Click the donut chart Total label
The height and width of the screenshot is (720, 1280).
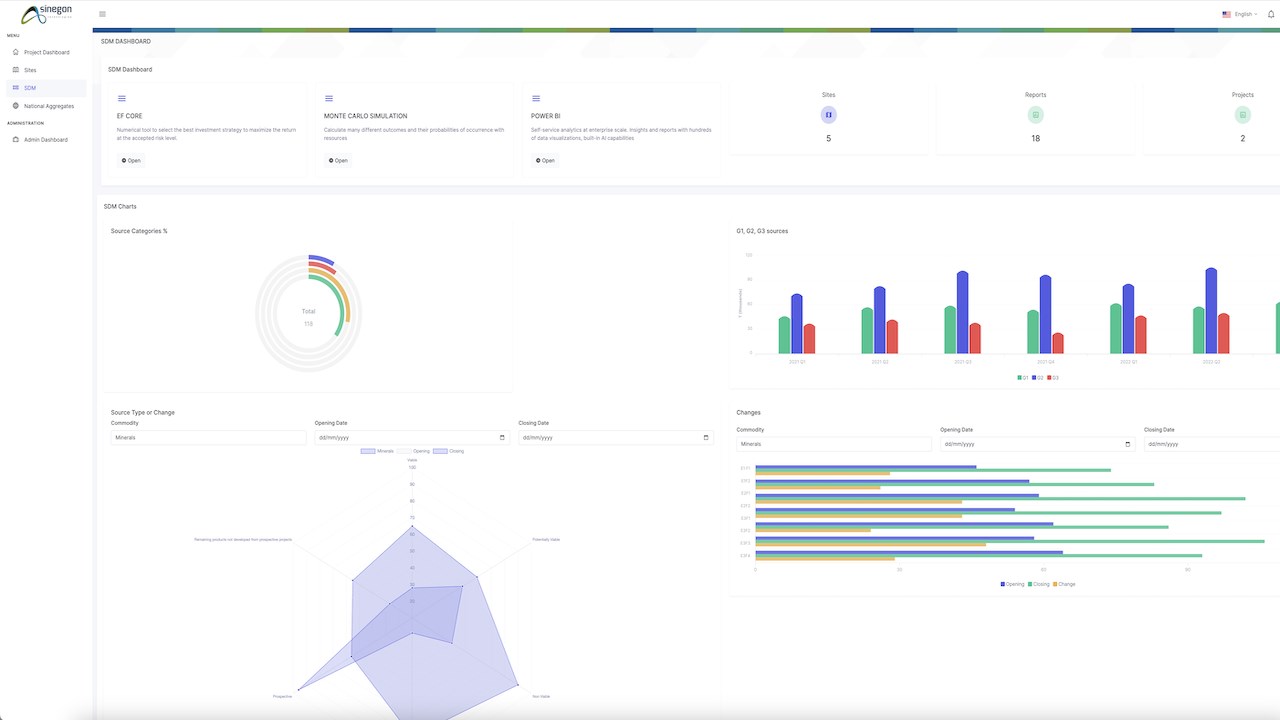click(308, 311)
